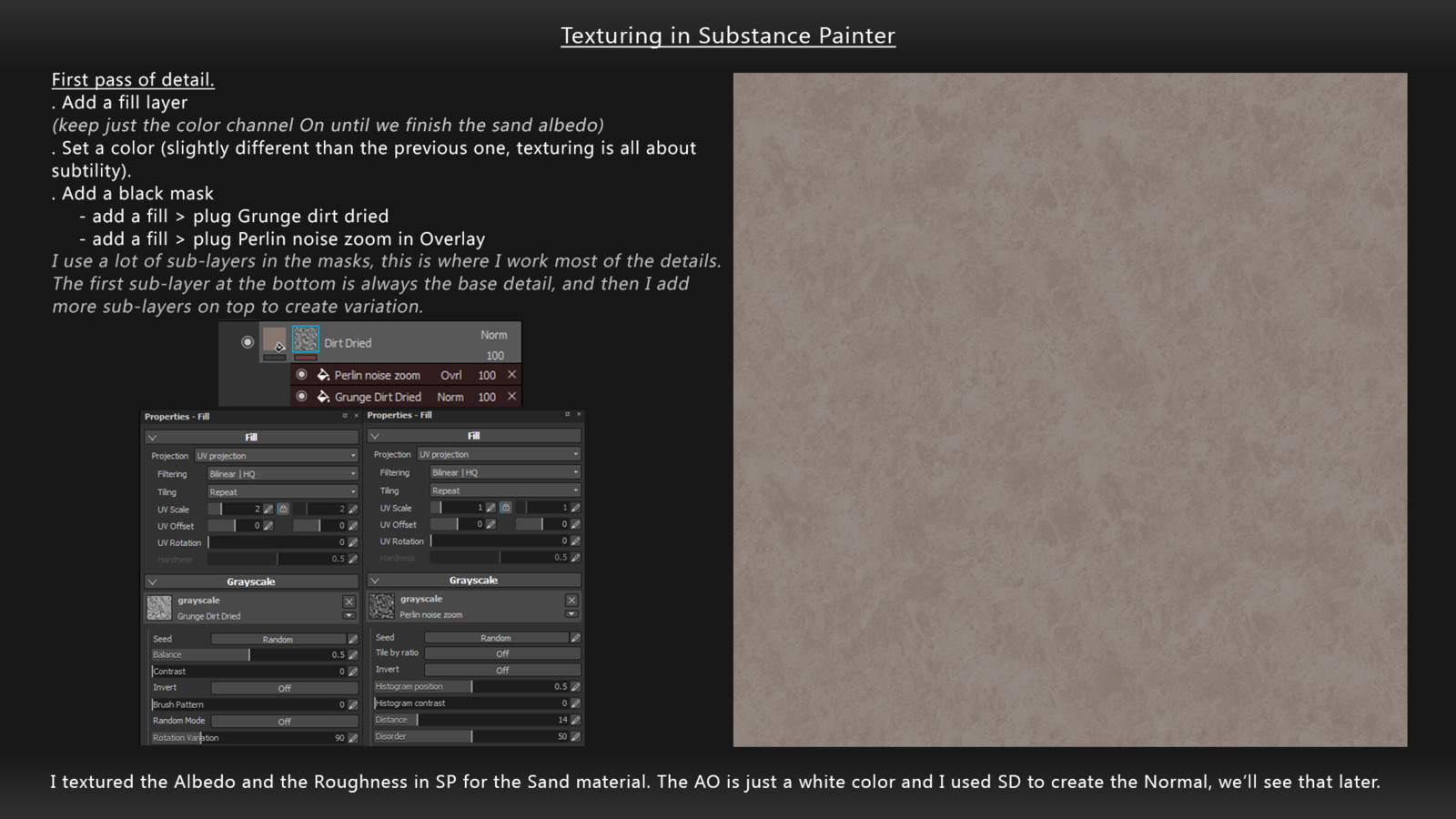The height and width of the screenshot is (819, 1456).
Task: Click the UV Scale second edit pencil, right panel
Action: tap(575, 507)
